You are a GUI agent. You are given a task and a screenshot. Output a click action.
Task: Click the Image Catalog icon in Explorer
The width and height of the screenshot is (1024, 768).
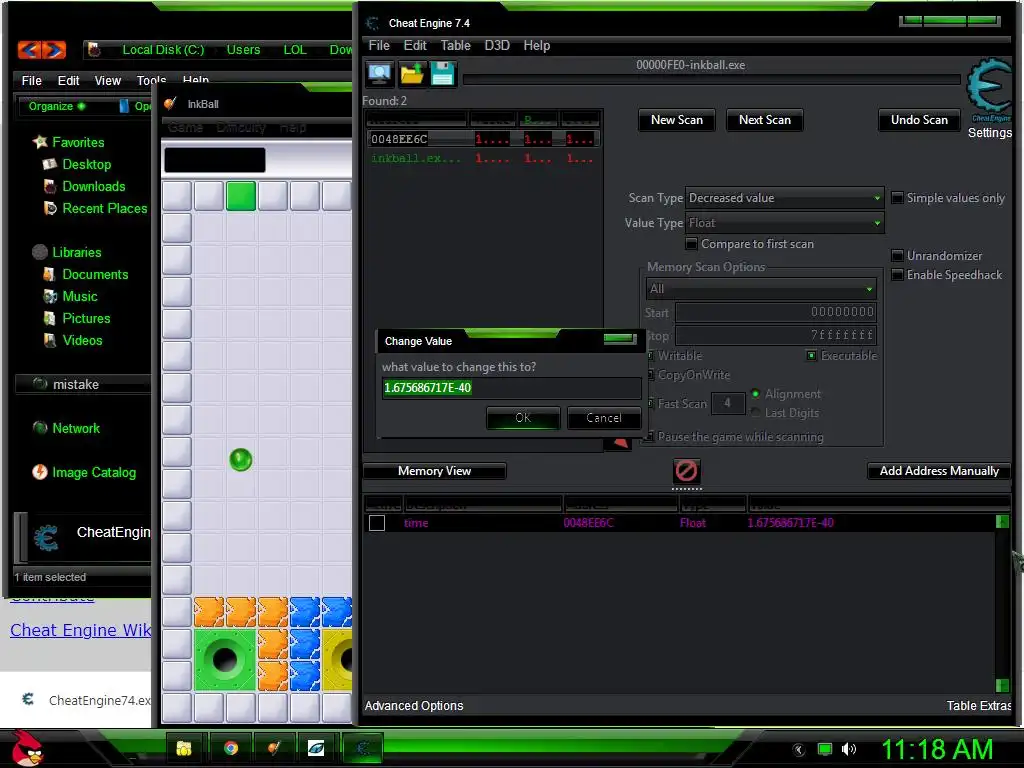coord(40,472)
